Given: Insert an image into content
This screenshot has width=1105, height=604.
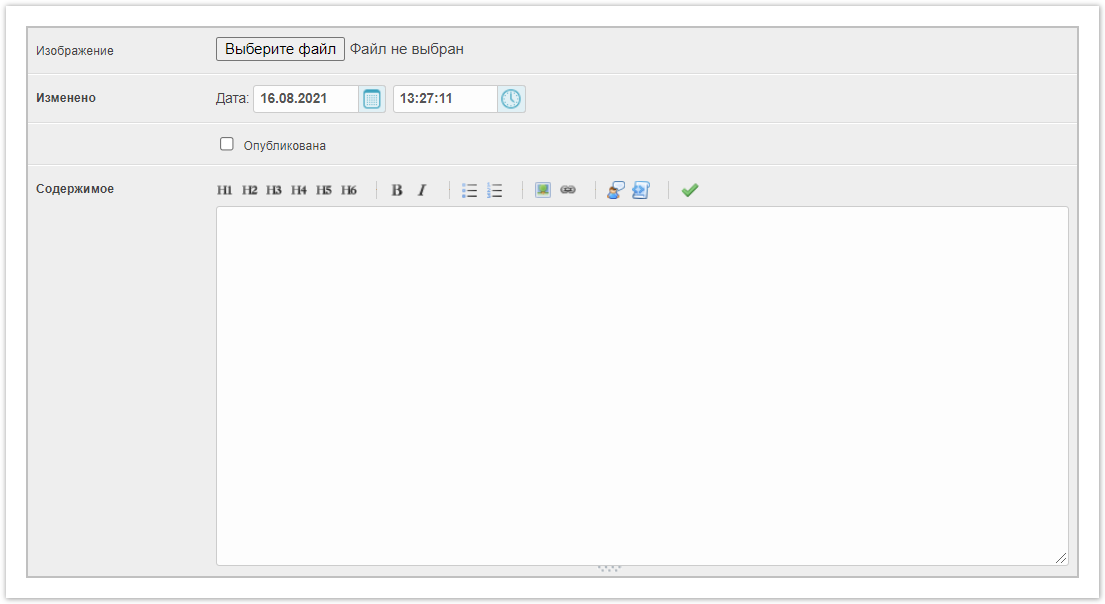Looking at the screenshot, I should 543,190.
